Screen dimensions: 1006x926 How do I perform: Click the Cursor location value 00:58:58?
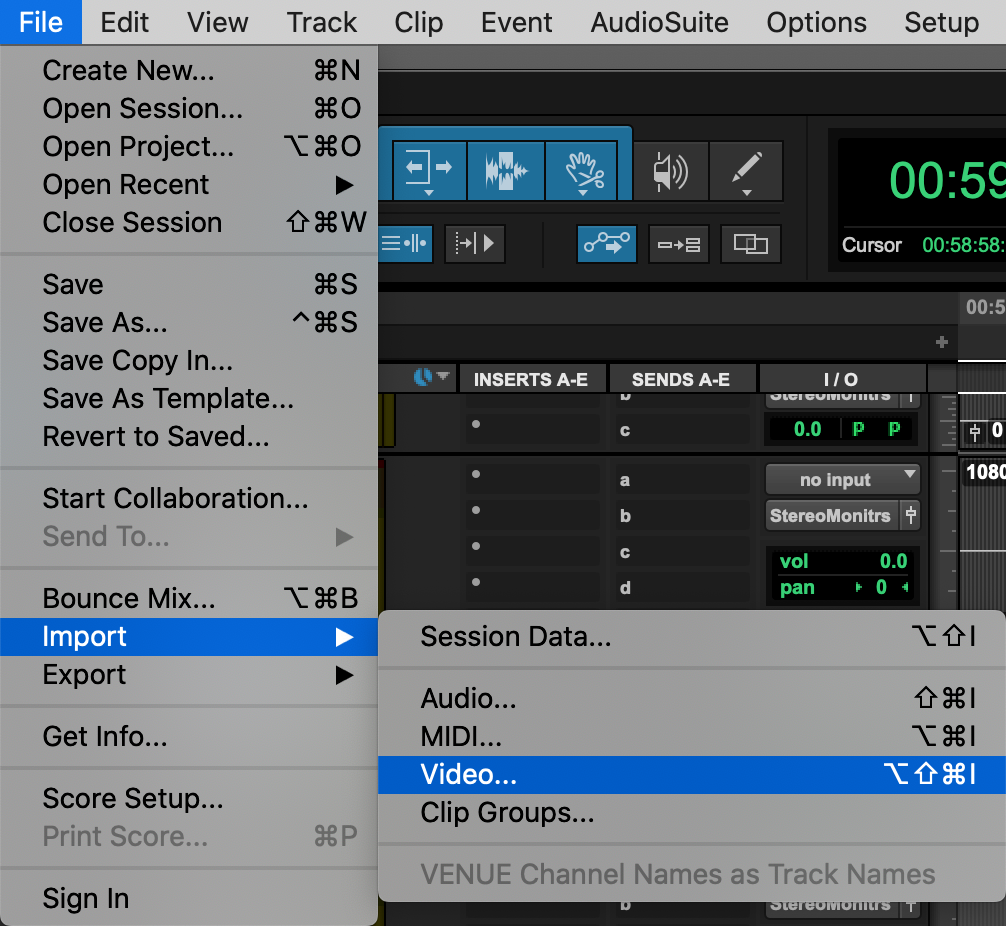tap(963, 244)
